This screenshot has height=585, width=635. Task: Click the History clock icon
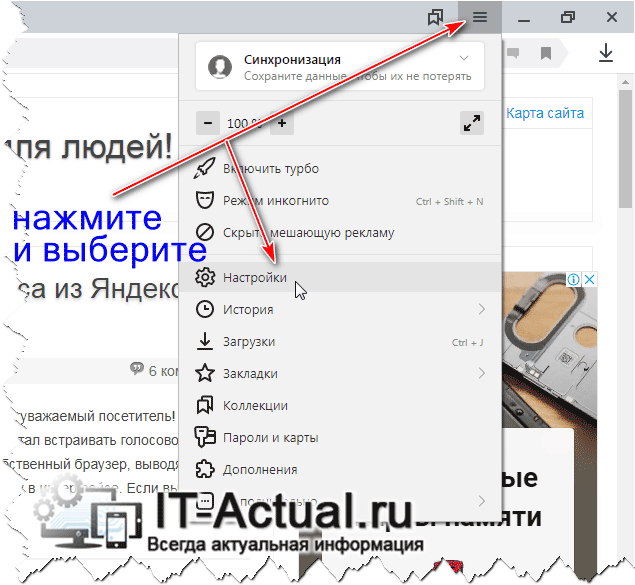pyautogui.click(x=205, y=309)
